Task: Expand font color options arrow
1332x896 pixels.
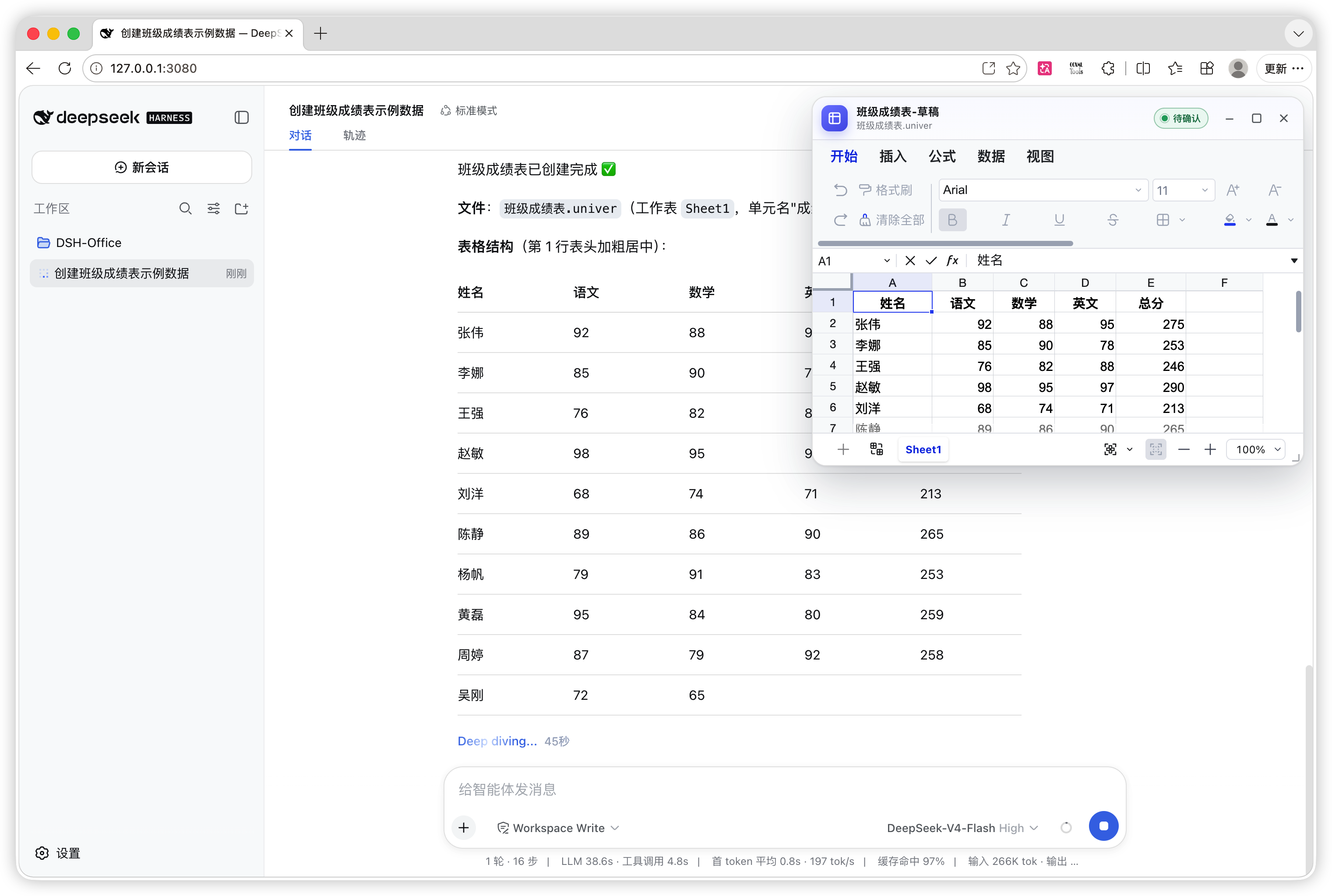Action: tap(1290, 220)
